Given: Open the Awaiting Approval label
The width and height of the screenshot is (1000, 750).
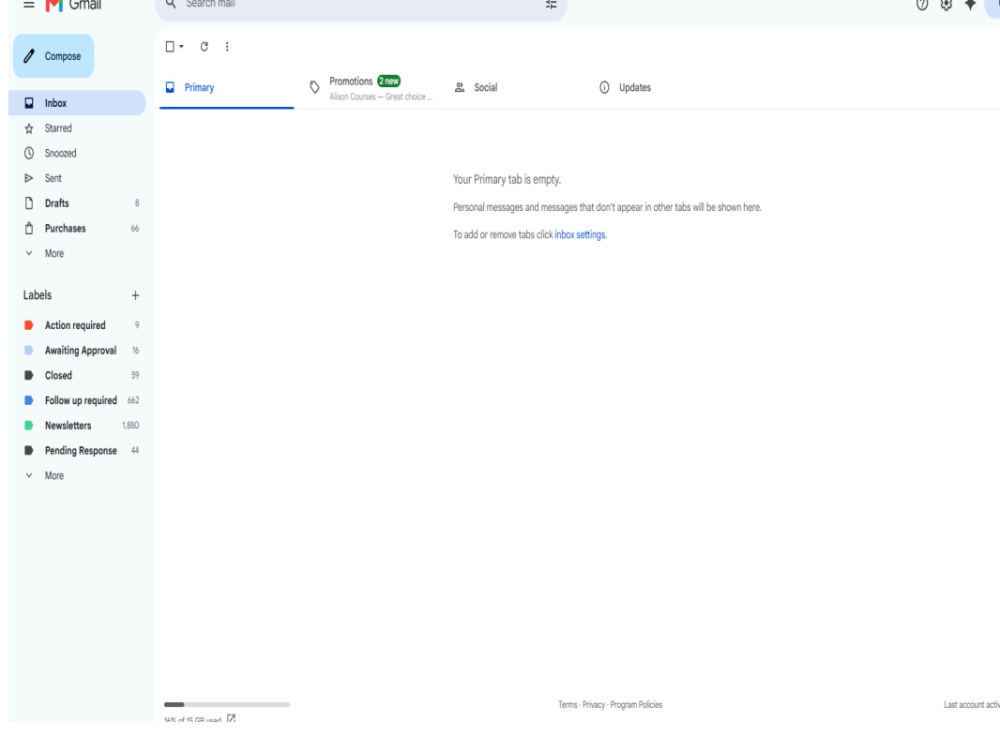Looking at the screenshot, I should pos(77,350).
